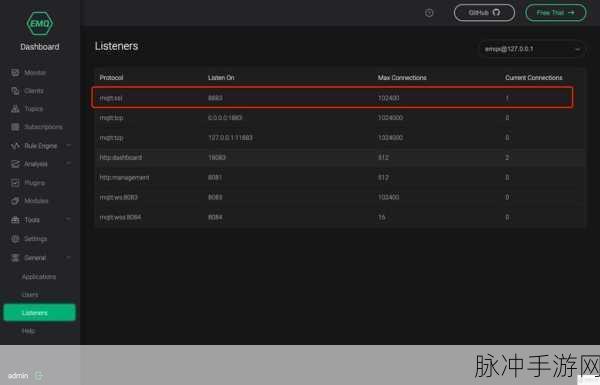Screen dimensions: 600x385
Task: Click the Free Trial button
Action: click(556, 13)
